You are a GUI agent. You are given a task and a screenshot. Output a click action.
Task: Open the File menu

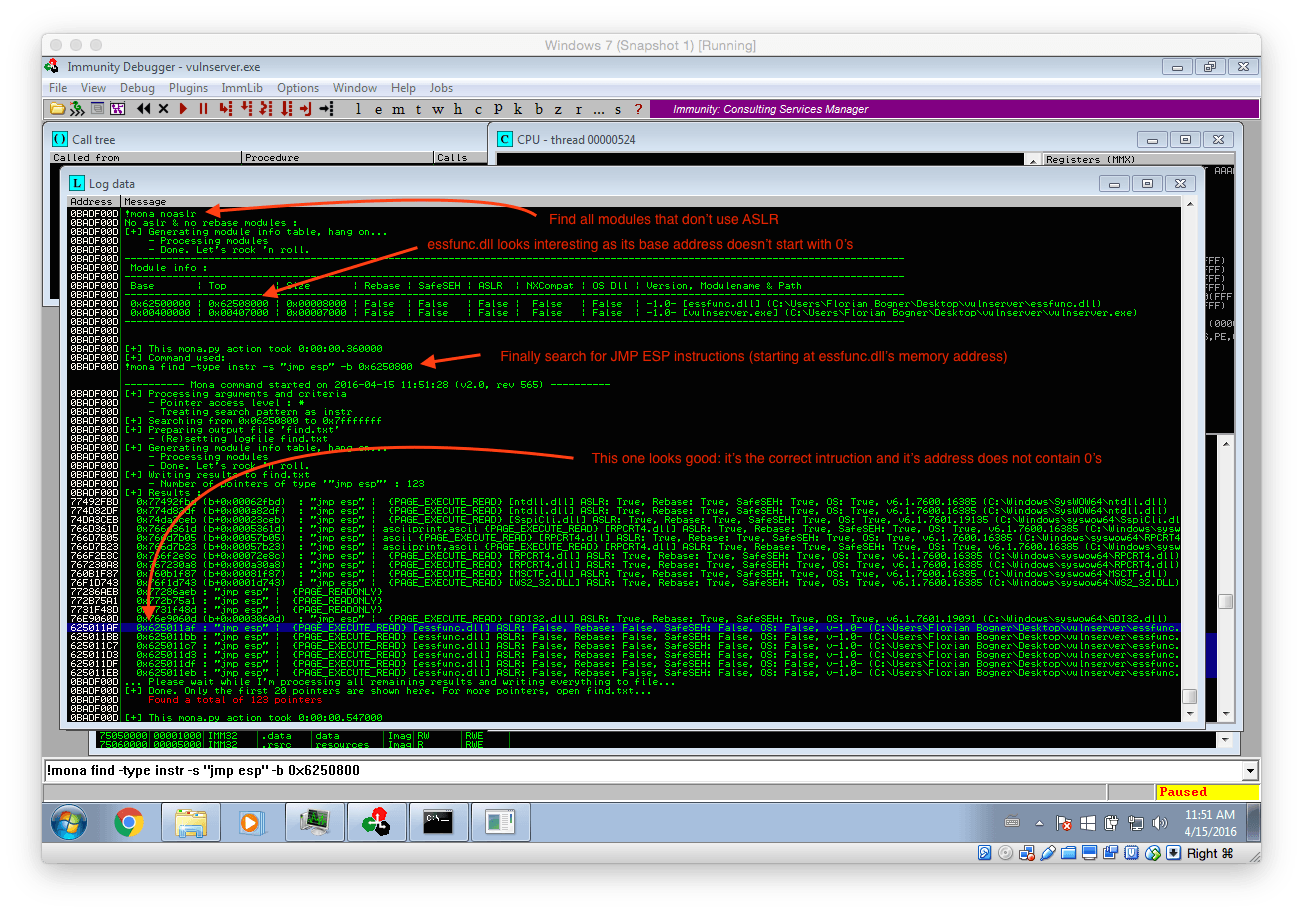[59, 88]
